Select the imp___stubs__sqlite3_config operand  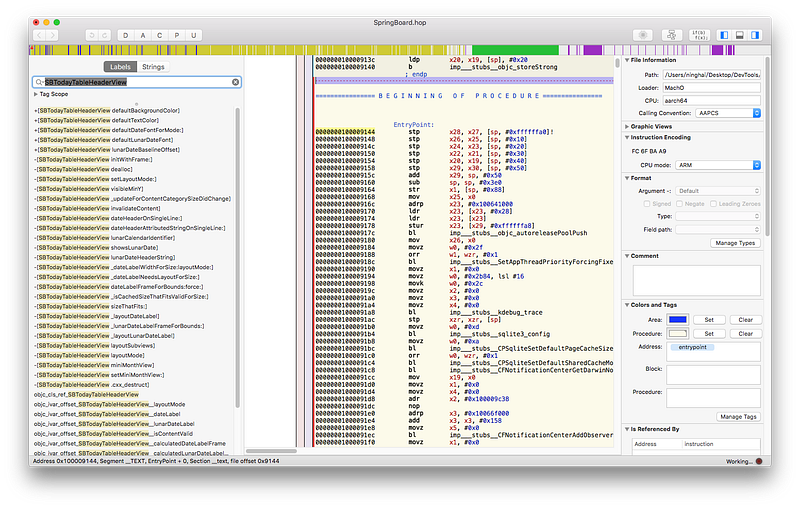pyautogui.click(x=499, y=334)
